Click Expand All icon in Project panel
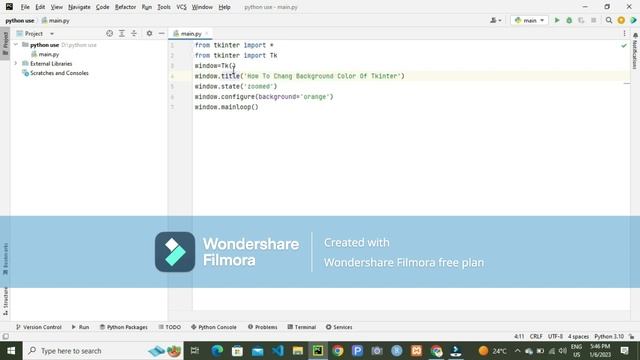Image resolution: width=640 pixels, height=360 pixels. tap(122, 33)
